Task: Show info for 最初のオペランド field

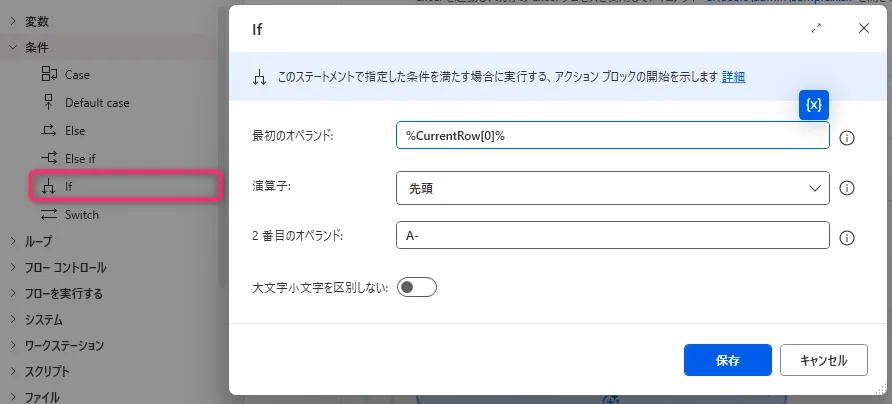Action: [x=846, y=137]
